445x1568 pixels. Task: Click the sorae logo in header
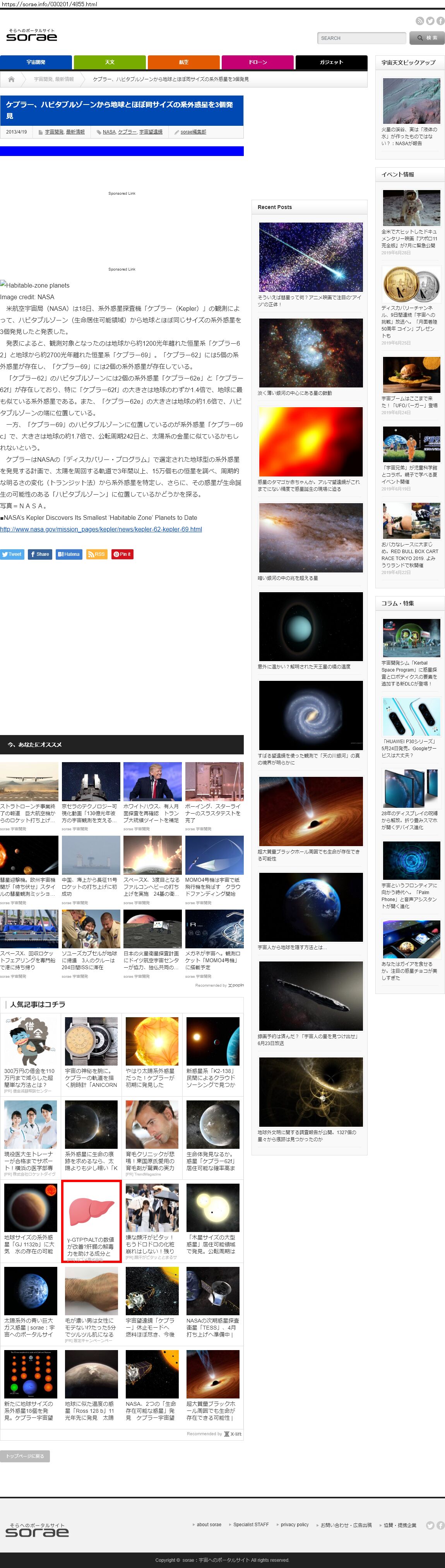point(32,35)
